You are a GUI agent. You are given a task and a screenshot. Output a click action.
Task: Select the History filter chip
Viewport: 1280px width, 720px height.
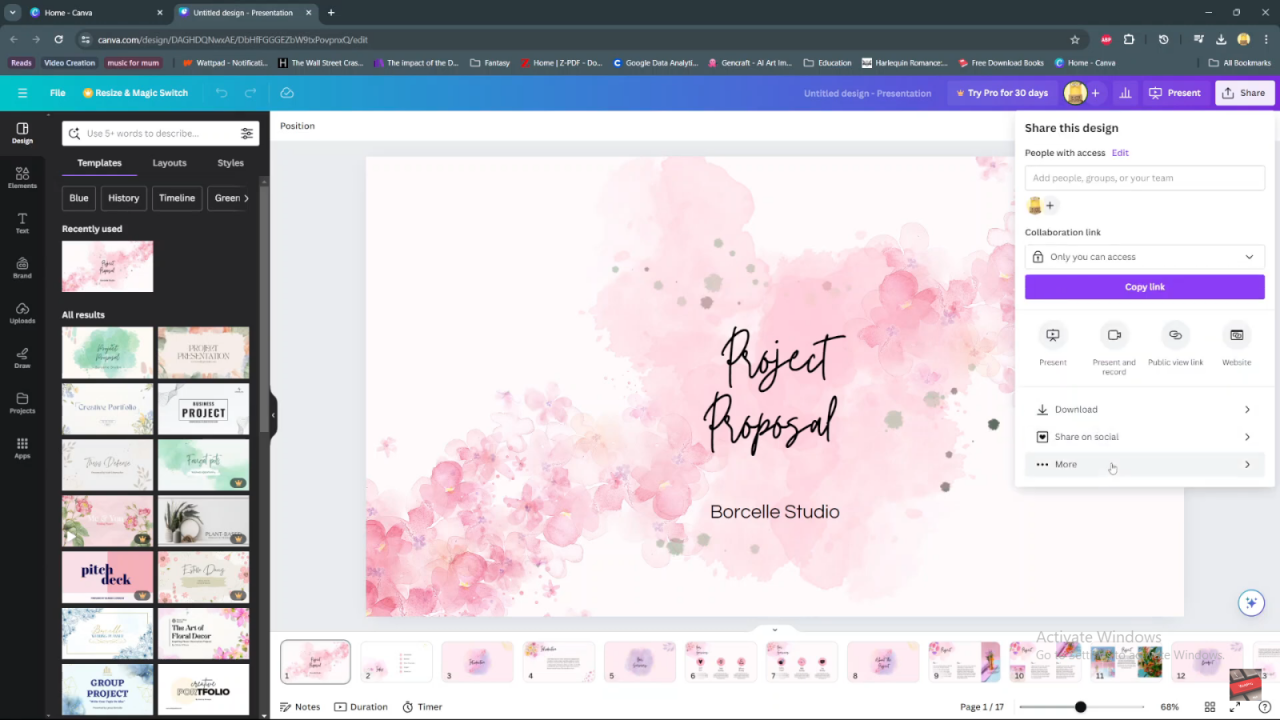pos(124,198)
